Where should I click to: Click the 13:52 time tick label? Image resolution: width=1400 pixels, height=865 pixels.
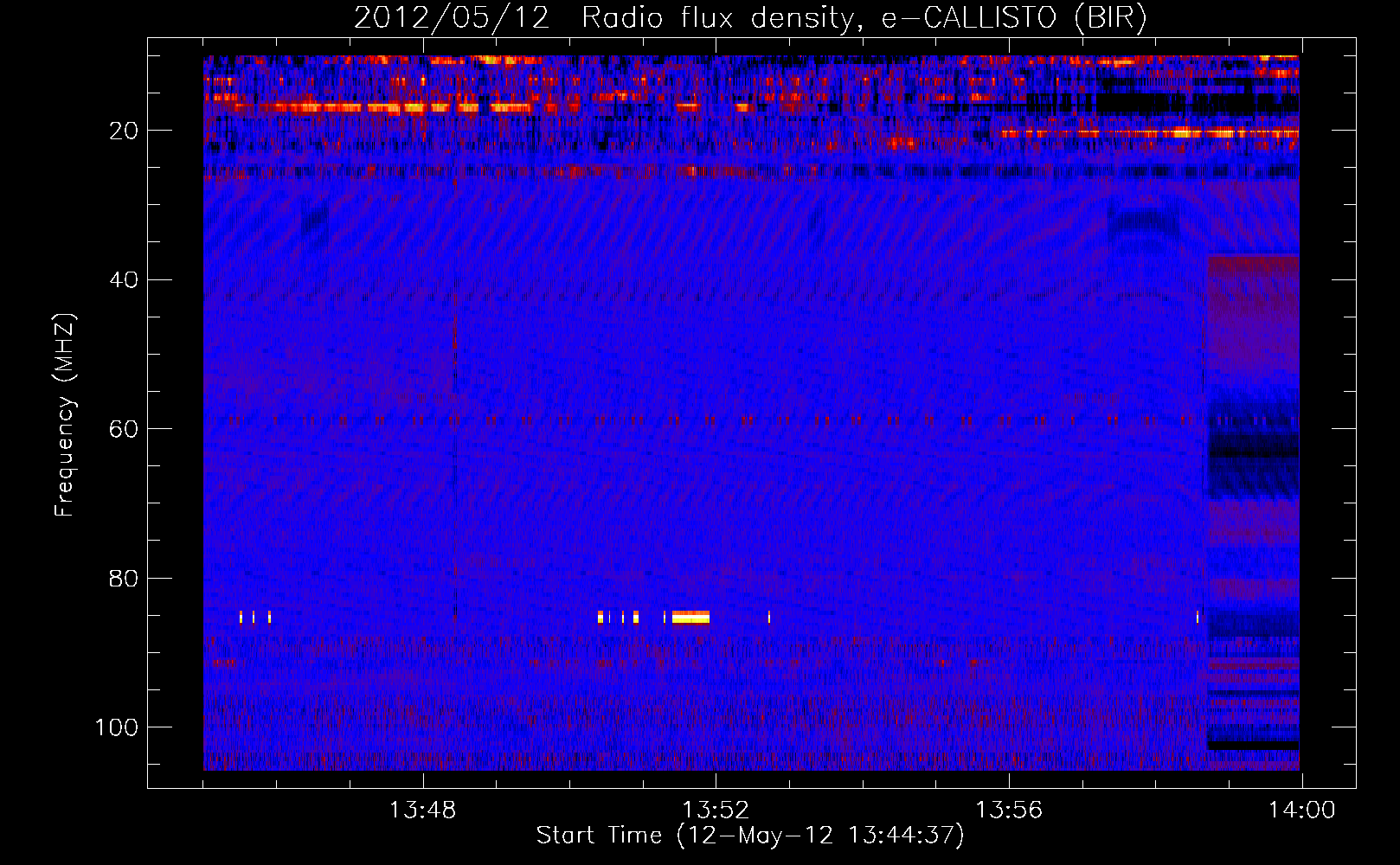coord(716,811)
